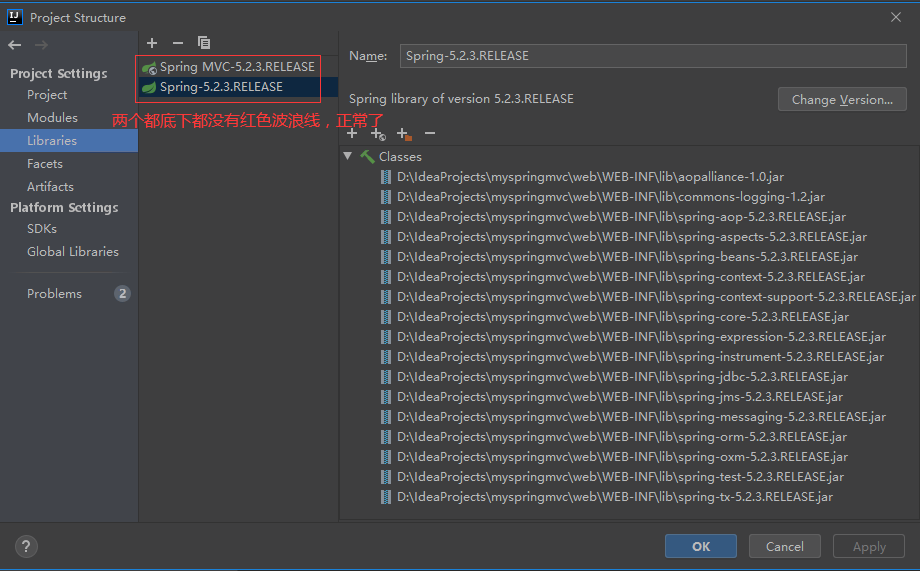The width and height of the screenshot is (920, 571).
Task: Add a new project library
Action: click(x=152, y=43)
